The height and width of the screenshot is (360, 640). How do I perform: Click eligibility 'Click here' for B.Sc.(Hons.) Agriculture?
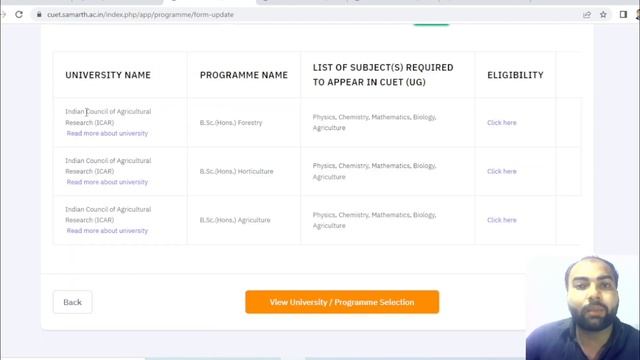point(502,220)
